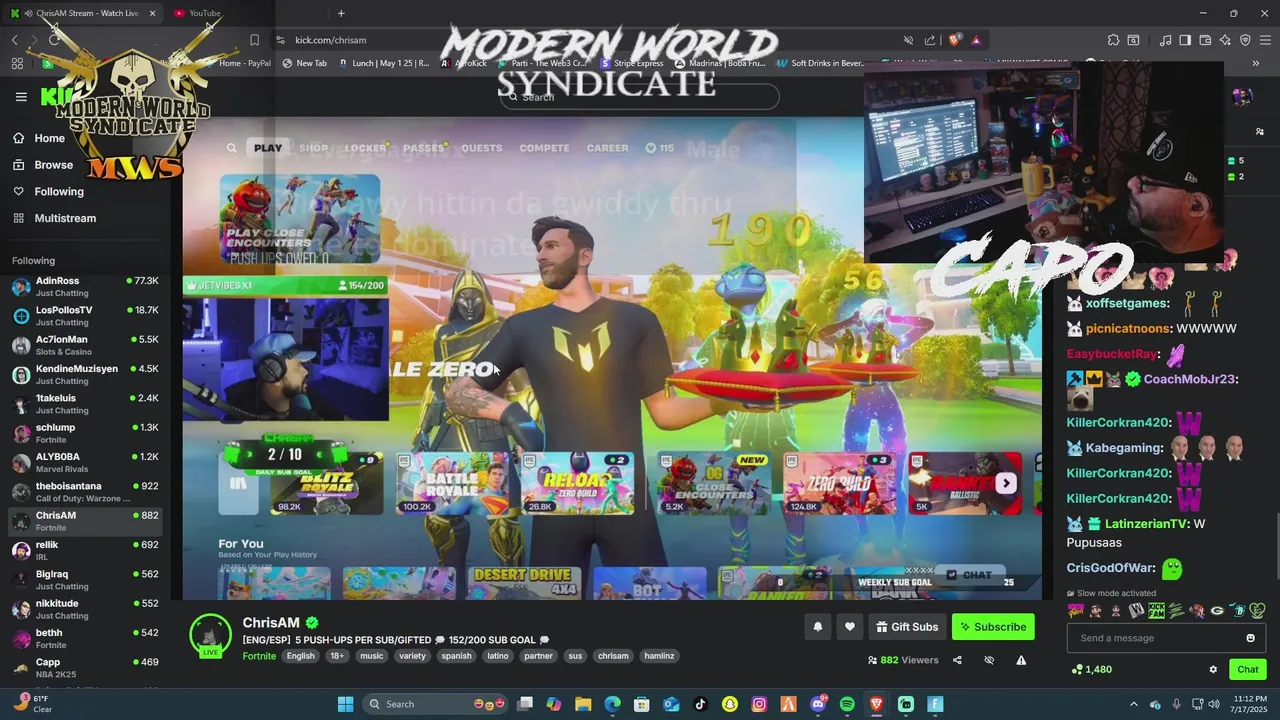Click the Brave Rewards triangle icon

[976, 40]
